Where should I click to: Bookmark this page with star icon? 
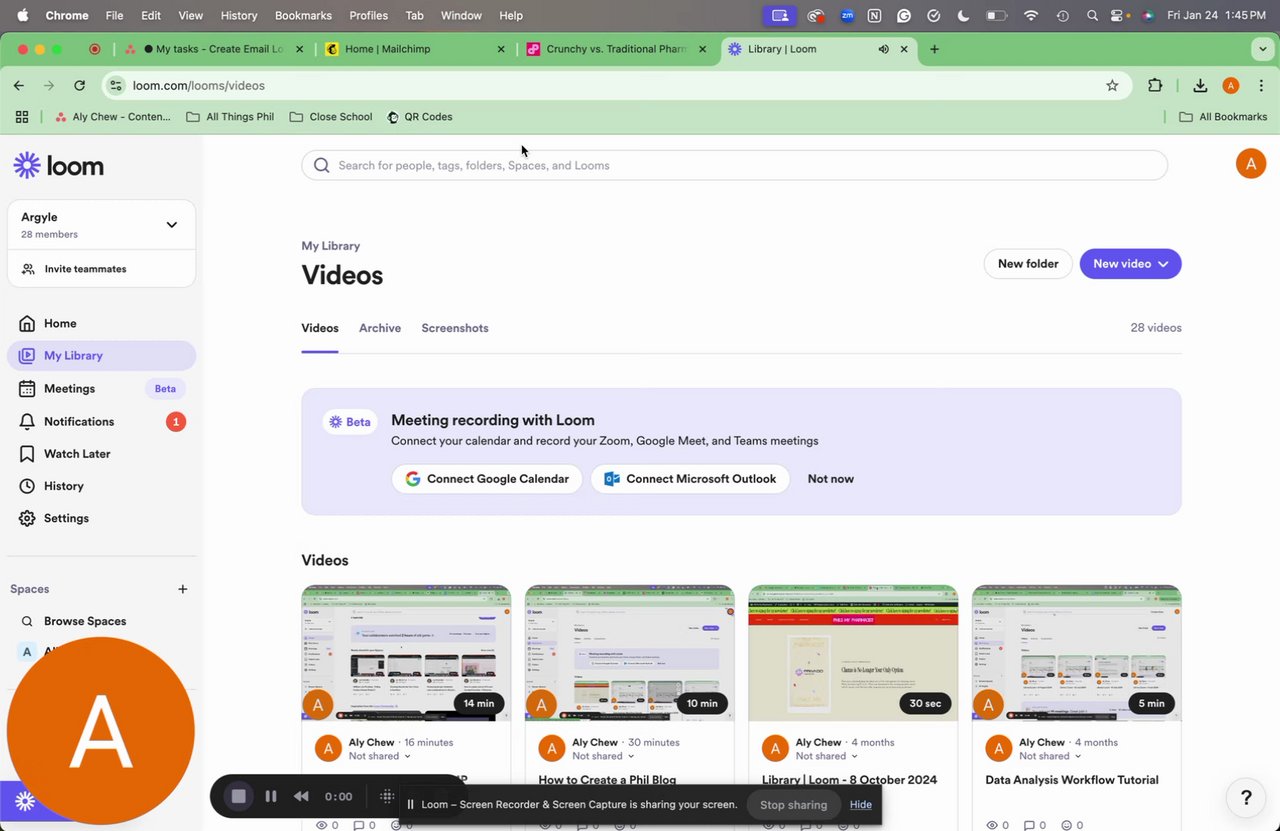[x=1112, y=85]
